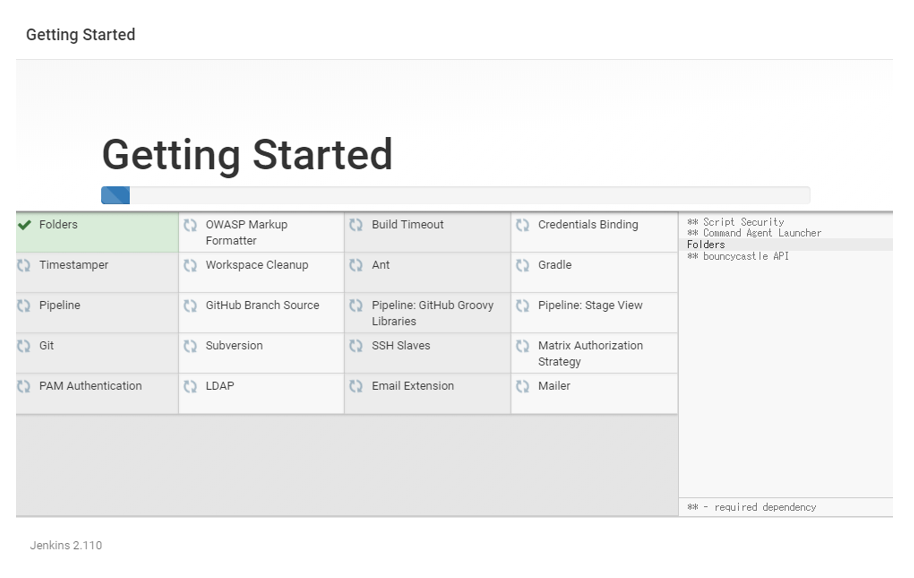This screenshot has height=578, width=914.
Task: Click the Jenkins 2.110 version text
Action: pos(66,545)
